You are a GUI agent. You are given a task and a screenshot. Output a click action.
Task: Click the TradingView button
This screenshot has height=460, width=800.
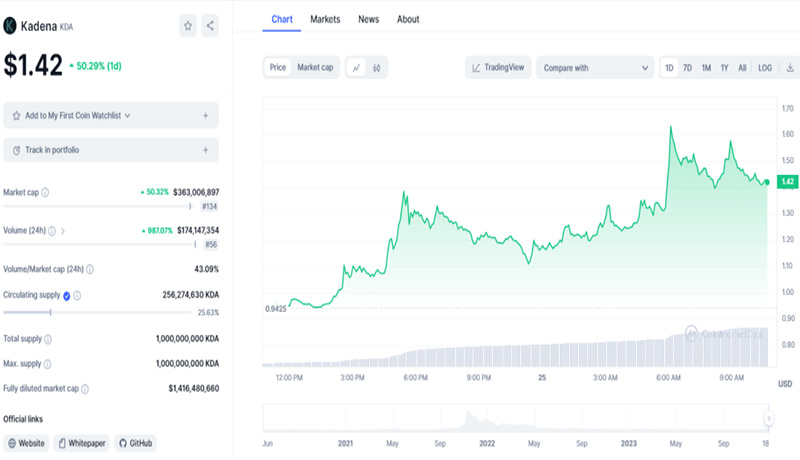pos(498,67)
